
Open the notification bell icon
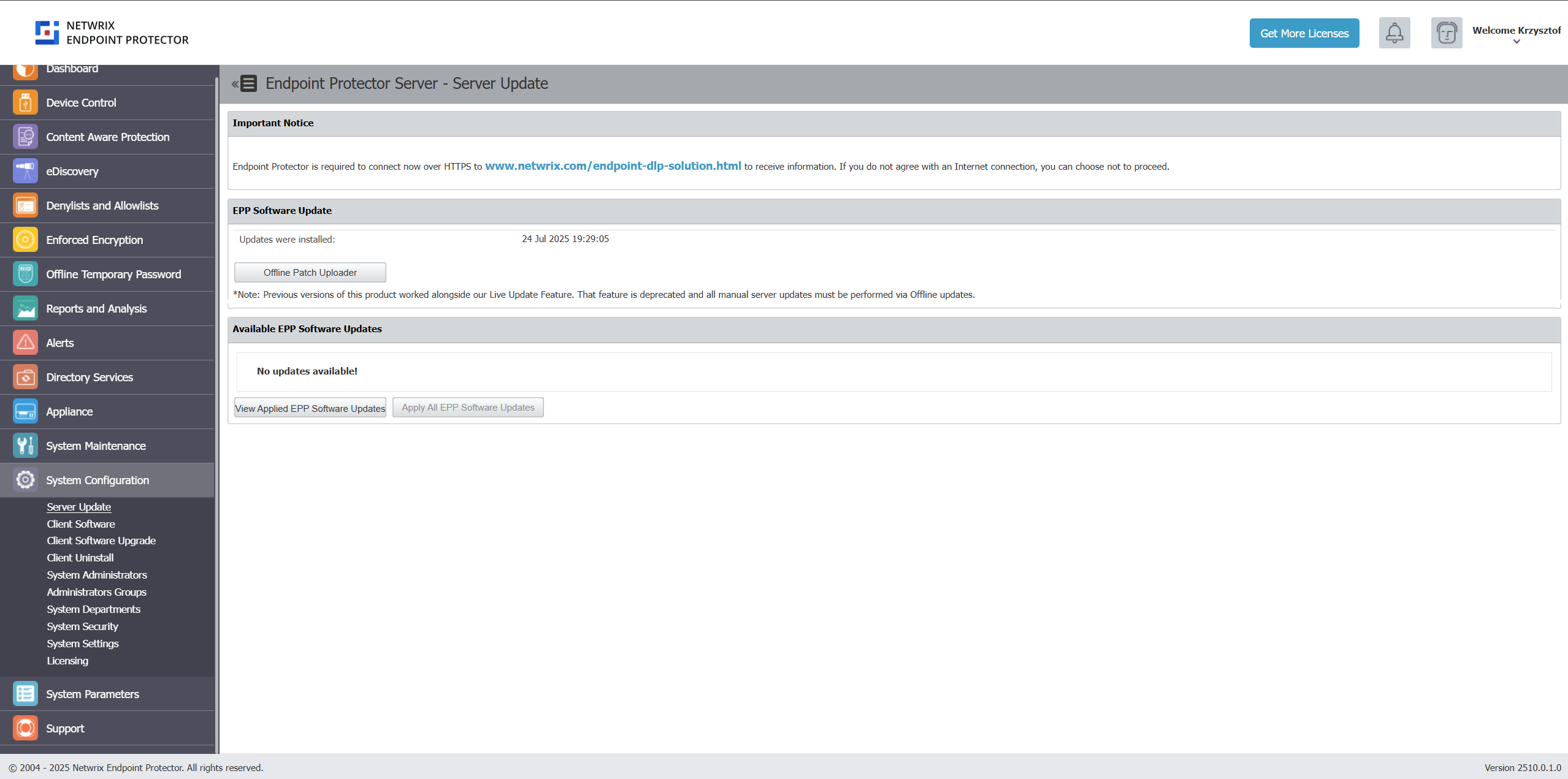1394,32
